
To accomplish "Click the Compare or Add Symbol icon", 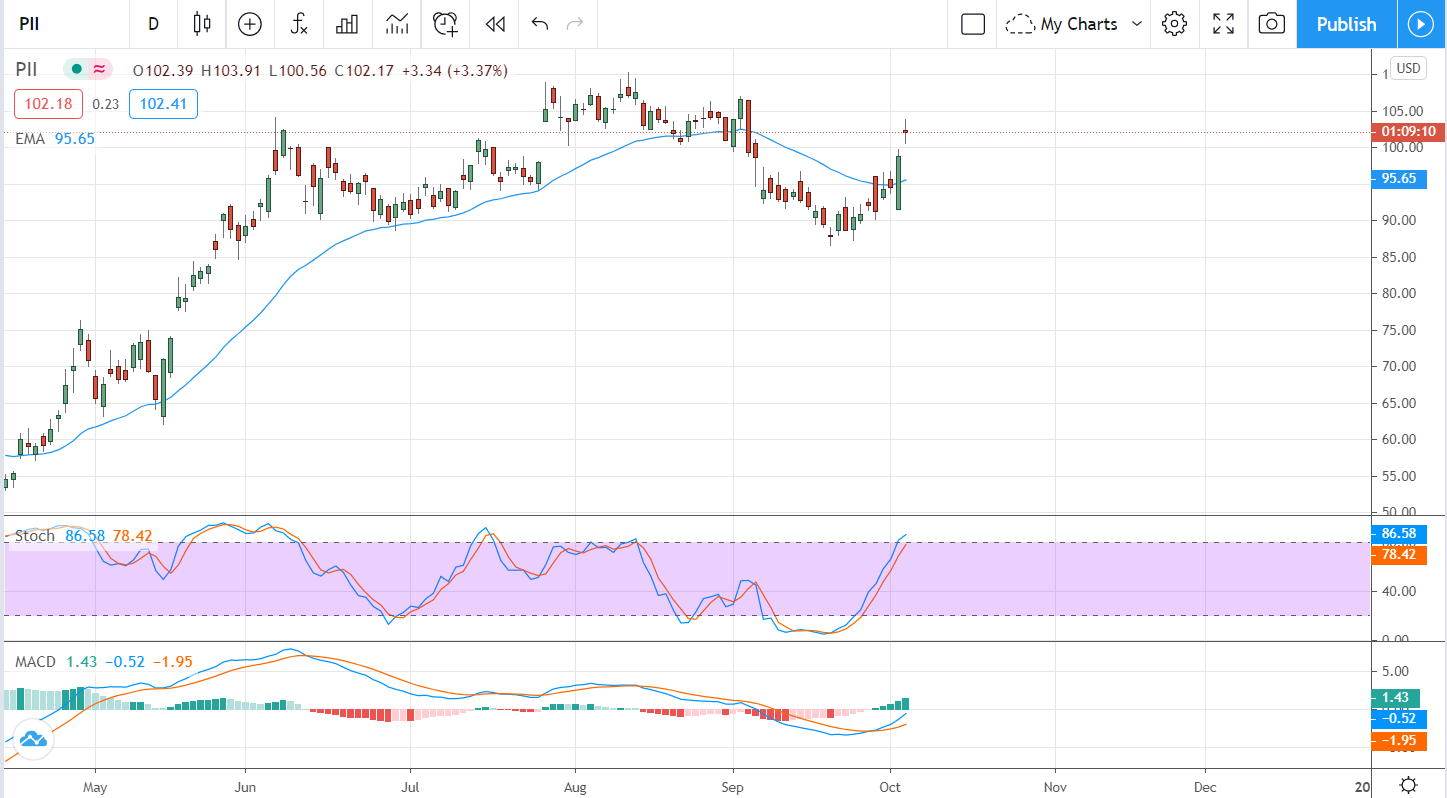I will pyautogui.click(x=250, y=24).
